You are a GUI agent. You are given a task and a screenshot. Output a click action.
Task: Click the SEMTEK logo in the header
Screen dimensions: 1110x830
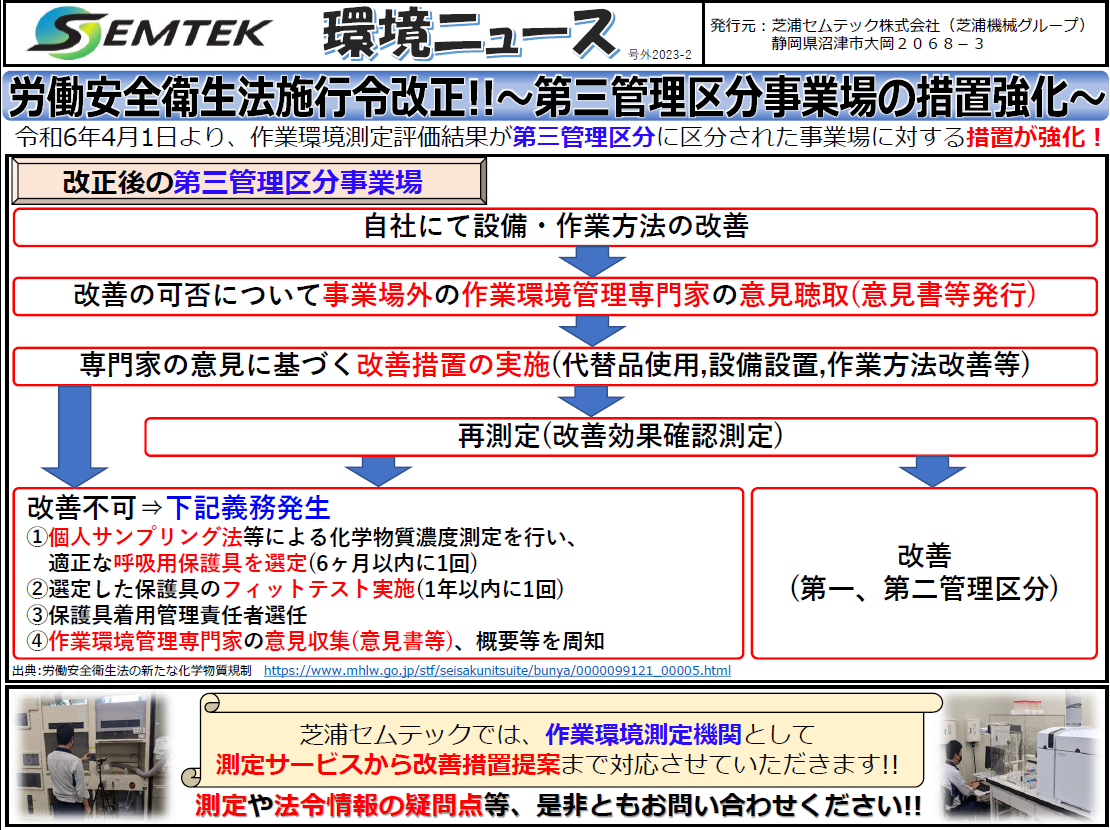tap(150, 33)
